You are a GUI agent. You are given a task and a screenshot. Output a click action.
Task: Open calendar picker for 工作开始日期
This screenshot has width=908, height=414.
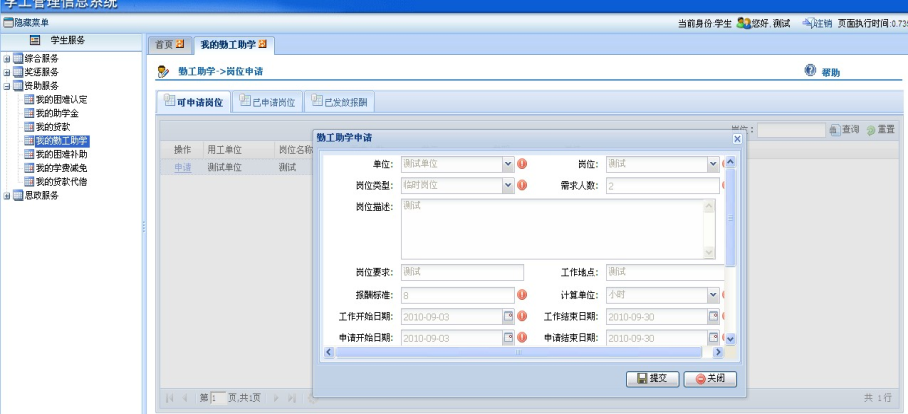pyautogui.click(x=507, y=317)
